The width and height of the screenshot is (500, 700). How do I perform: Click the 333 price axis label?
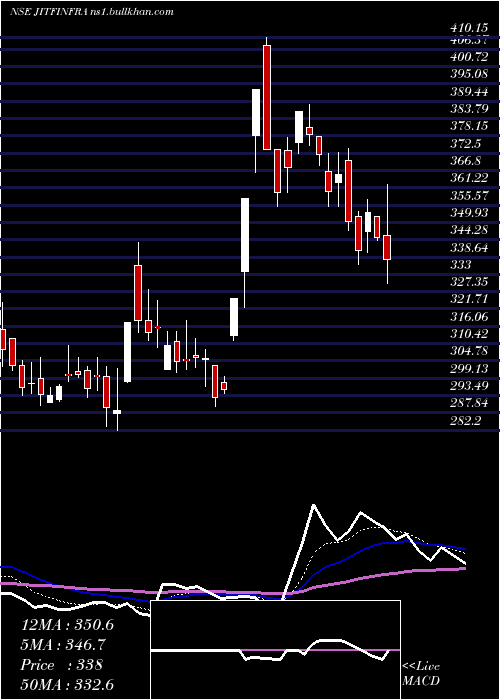point(461,265)
